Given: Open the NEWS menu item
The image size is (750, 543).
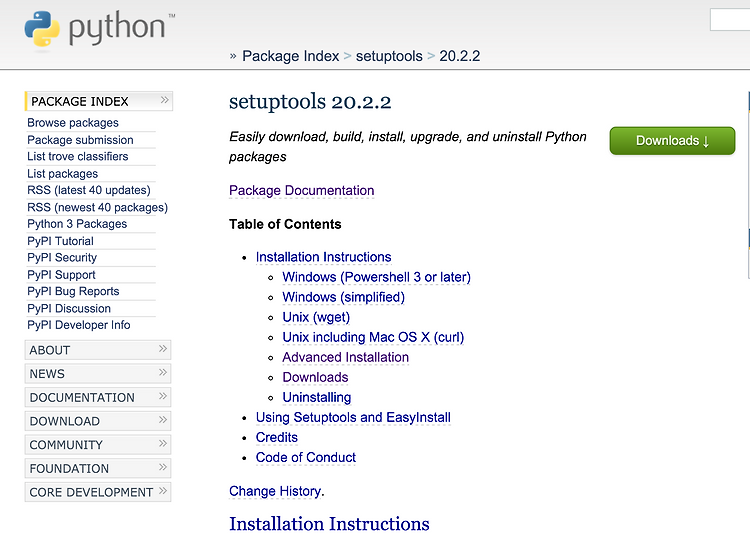Looking at the screenshot, I should (x=98, y=374).
